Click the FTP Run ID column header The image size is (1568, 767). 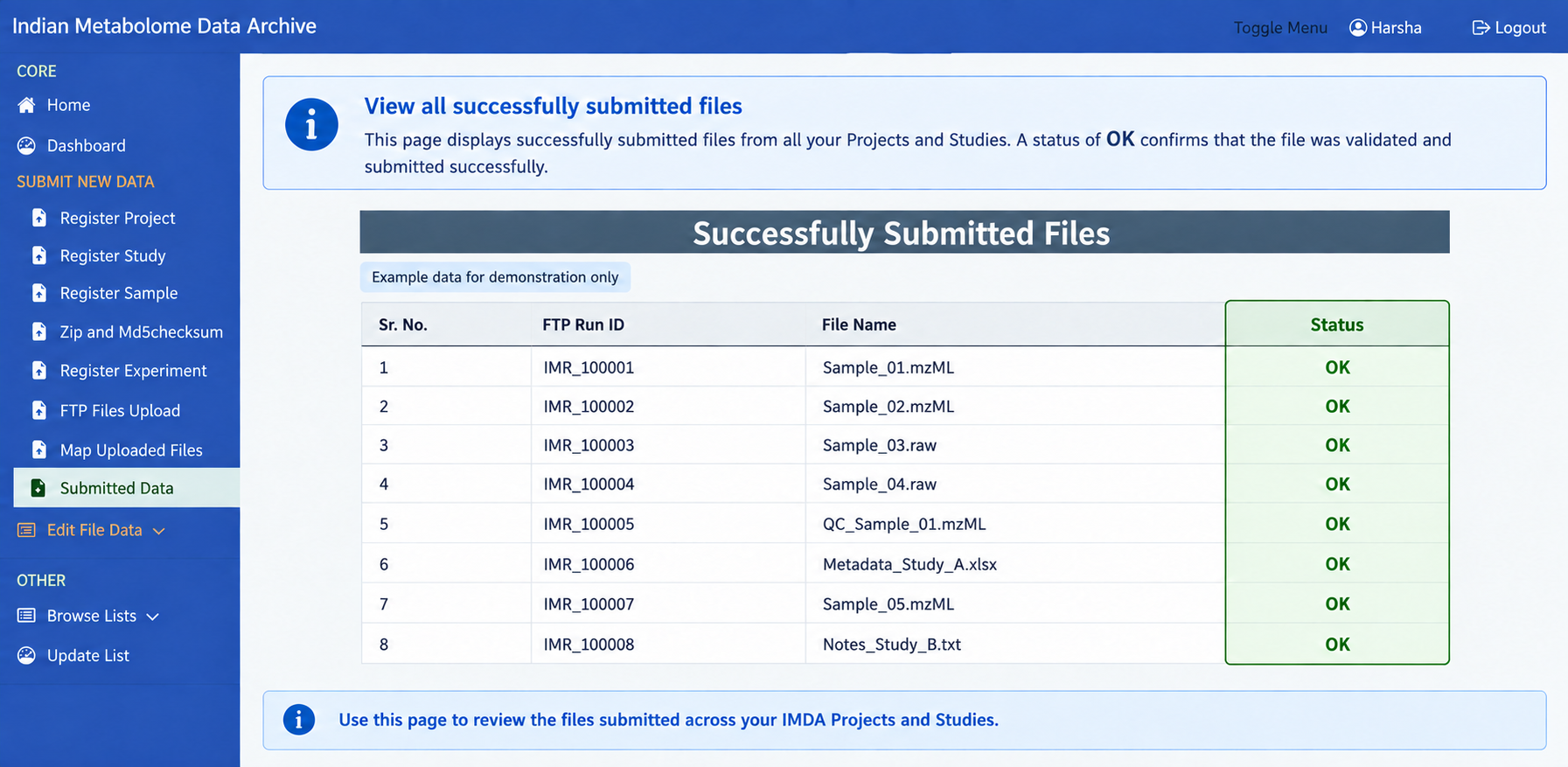coord(583,324)
